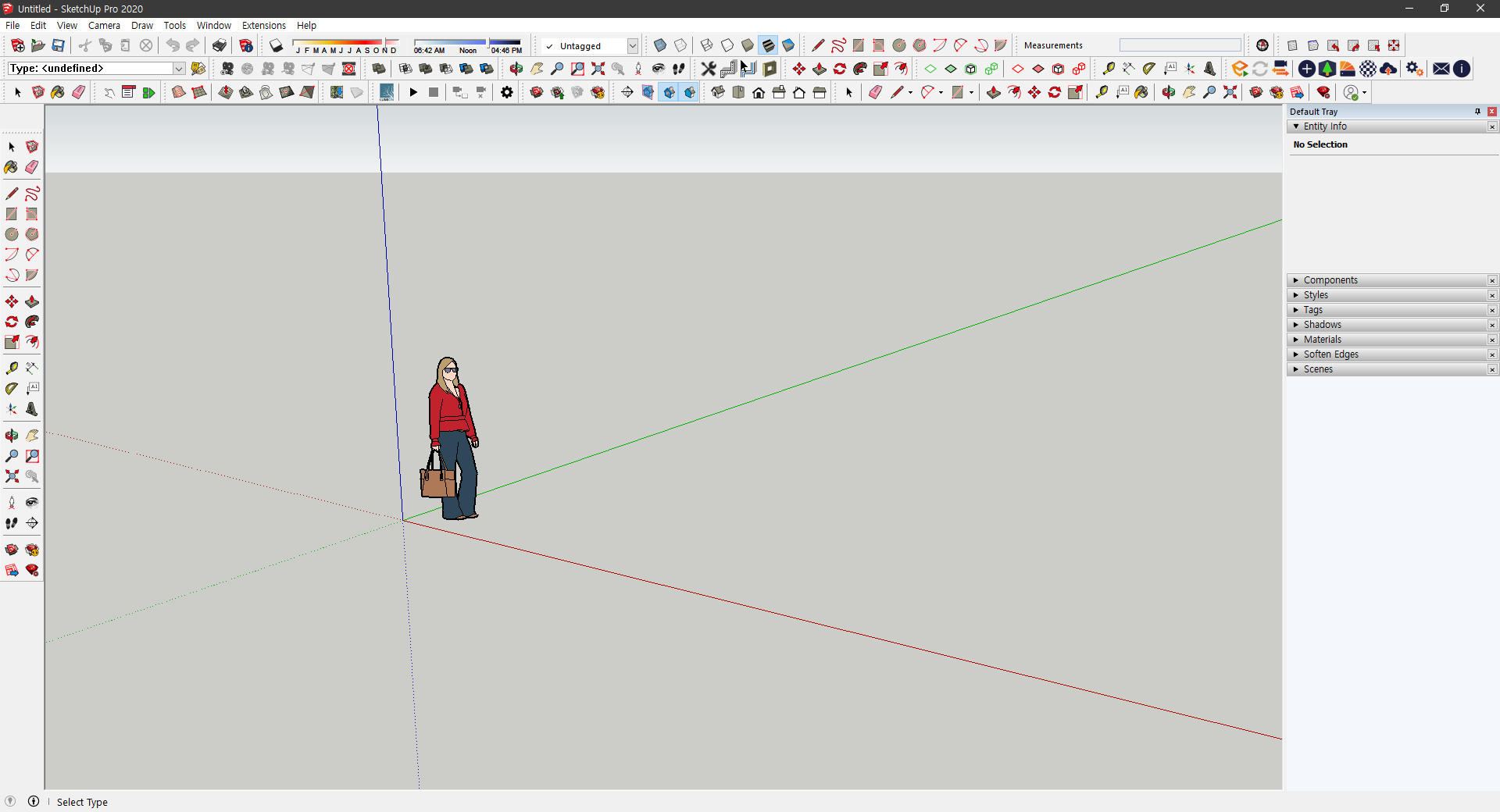
Task: Click the Print icon in the top toolbar
Action: [220, 45]
